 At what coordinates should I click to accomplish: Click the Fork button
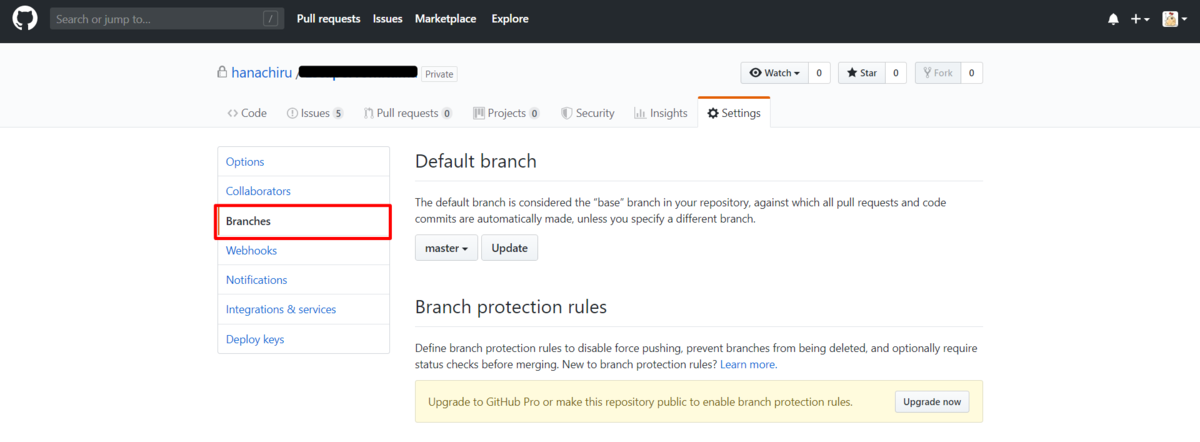click(x=937, y=73)
